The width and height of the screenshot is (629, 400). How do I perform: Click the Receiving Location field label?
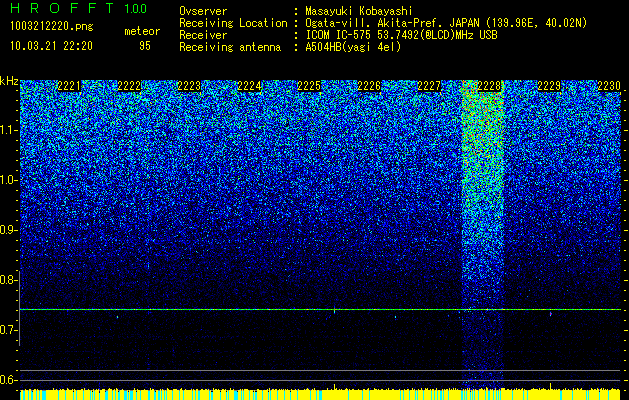click(x=233, y=23)
